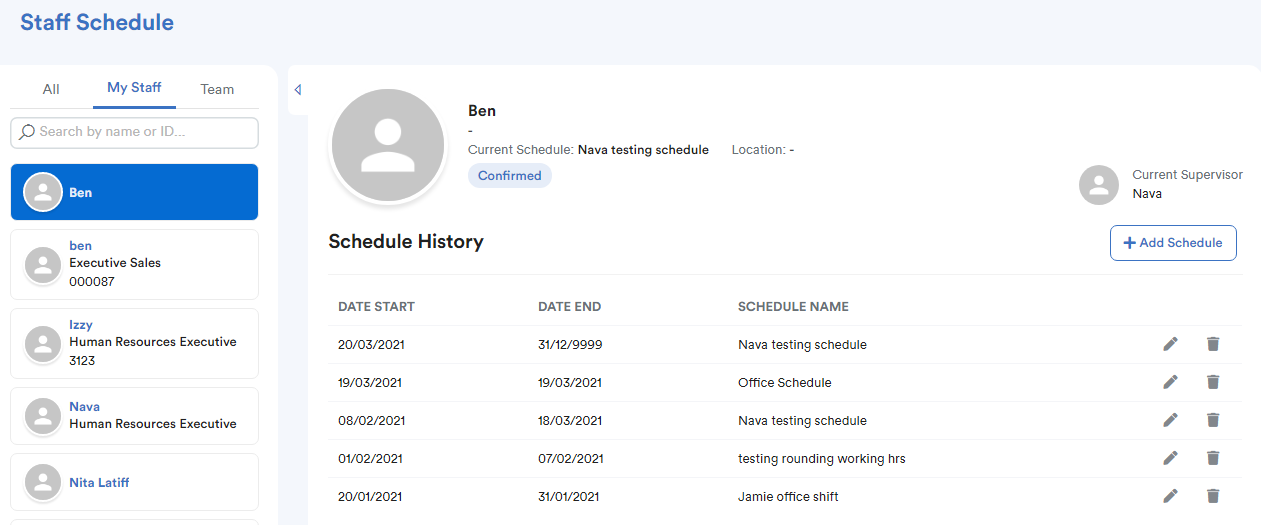Switch to the All tab
Image resolution: width=1261 pixels, height=525 pixels.
(x=51, y=89)
